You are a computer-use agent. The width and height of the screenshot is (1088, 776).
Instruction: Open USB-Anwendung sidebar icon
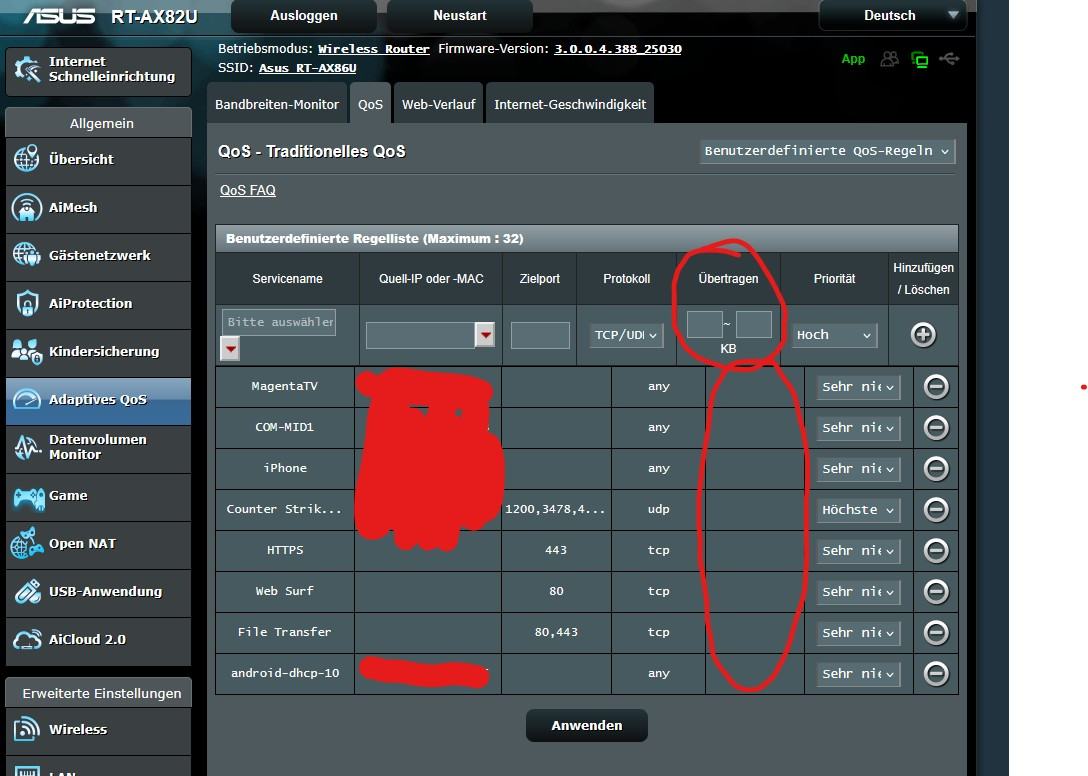27,591
